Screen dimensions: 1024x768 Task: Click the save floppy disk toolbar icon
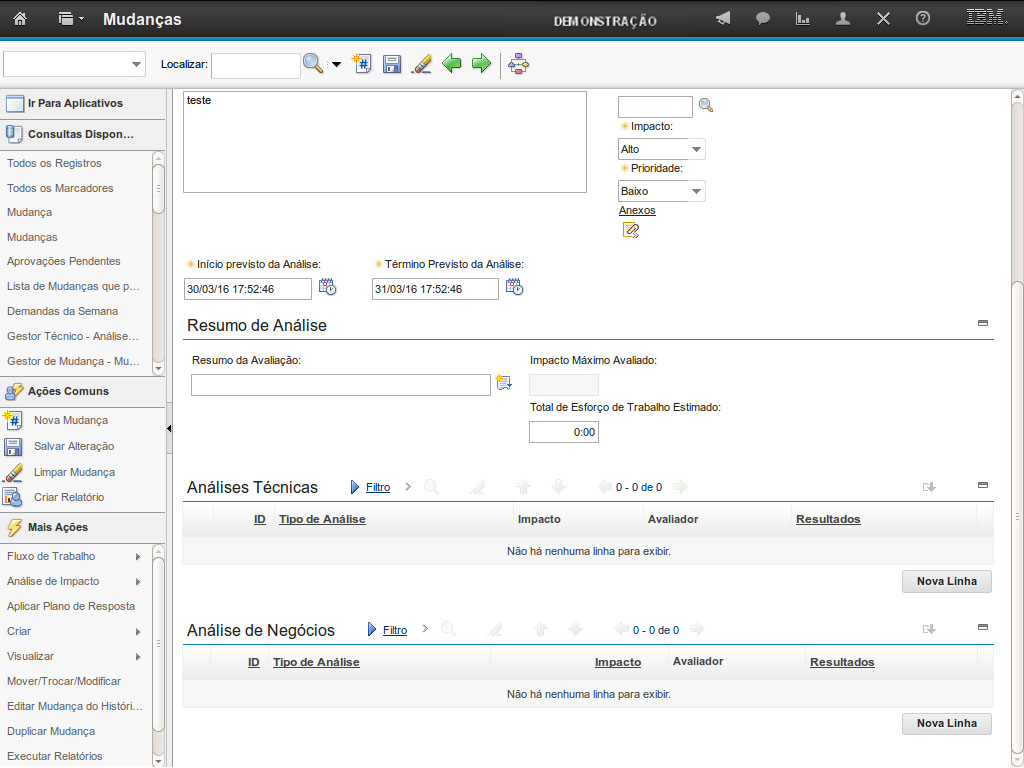(392, 64)
